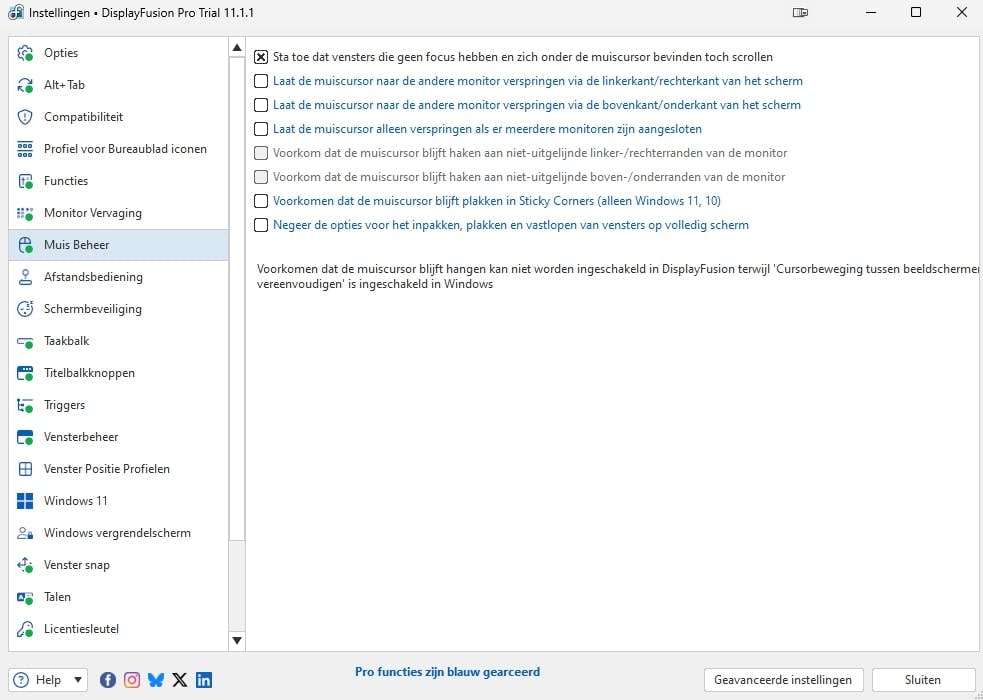Click the disabled linker-/rechterranden checkbox

(261, 153)
